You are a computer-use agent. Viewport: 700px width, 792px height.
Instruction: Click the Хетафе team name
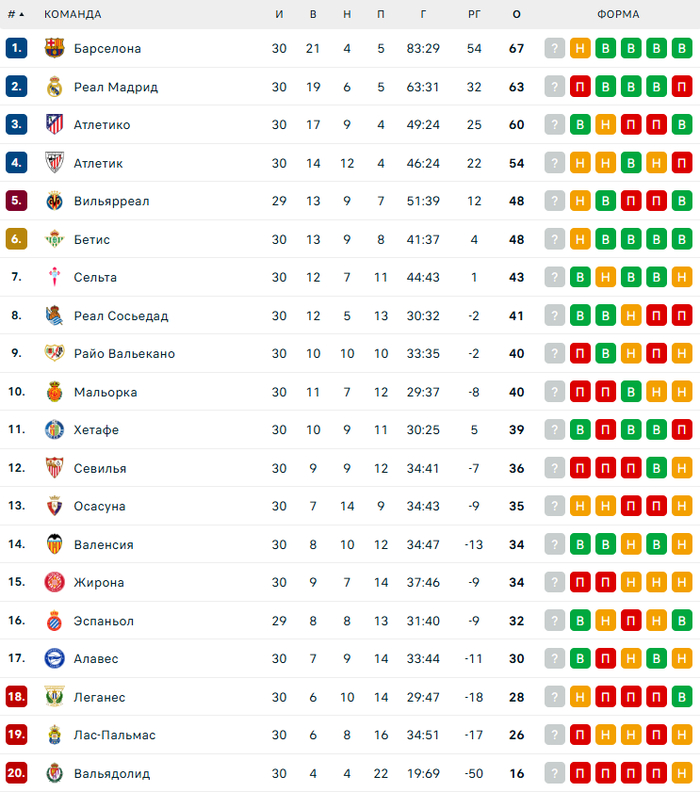(96, 430)
